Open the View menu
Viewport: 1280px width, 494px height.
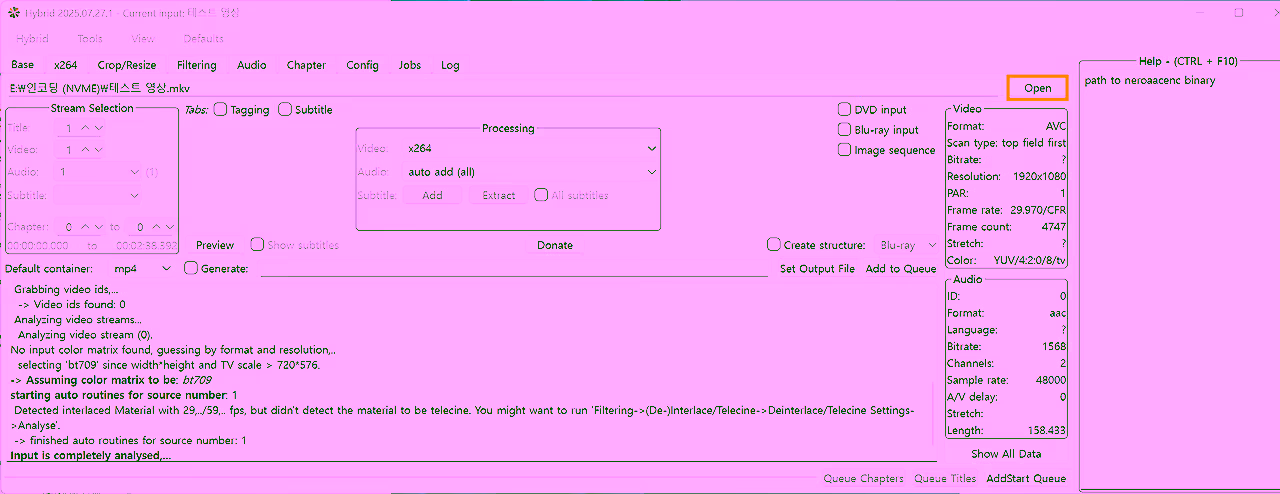(x=143, y=39)
